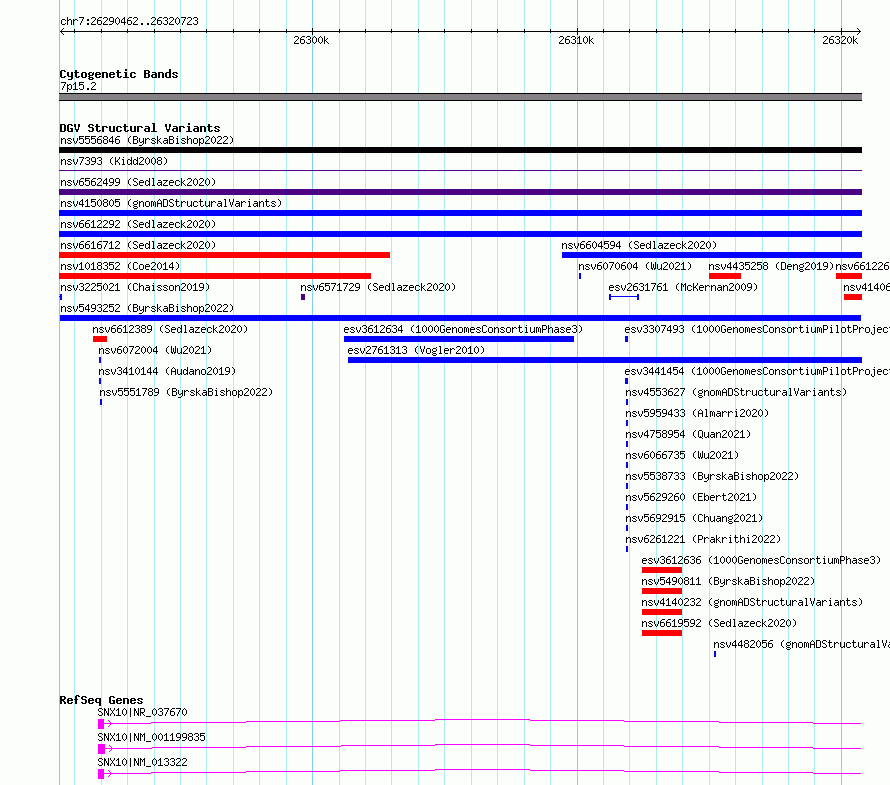Select the purple nsv6562499 variant bar

(x=460, y=192)
